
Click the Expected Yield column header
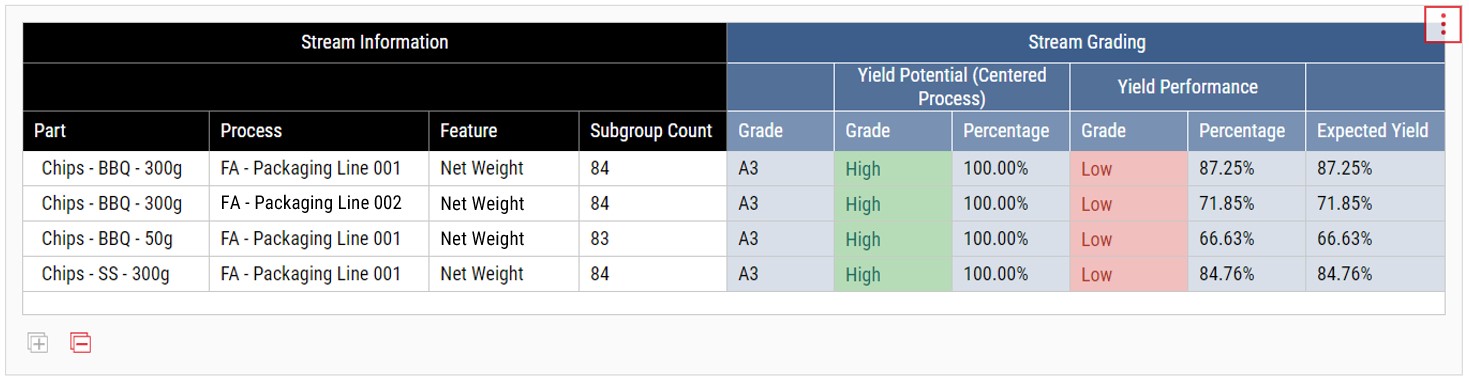1375,131
